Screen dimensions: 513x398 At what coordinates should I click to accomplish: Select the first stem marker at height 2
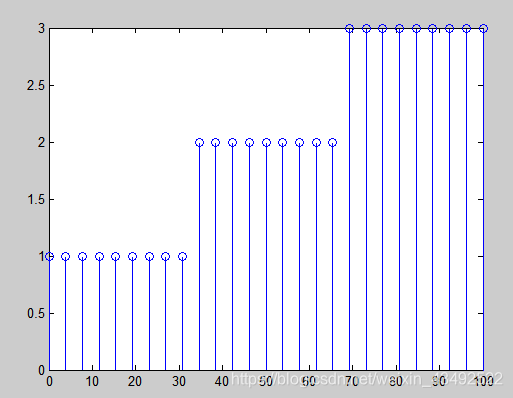point(199,143)
